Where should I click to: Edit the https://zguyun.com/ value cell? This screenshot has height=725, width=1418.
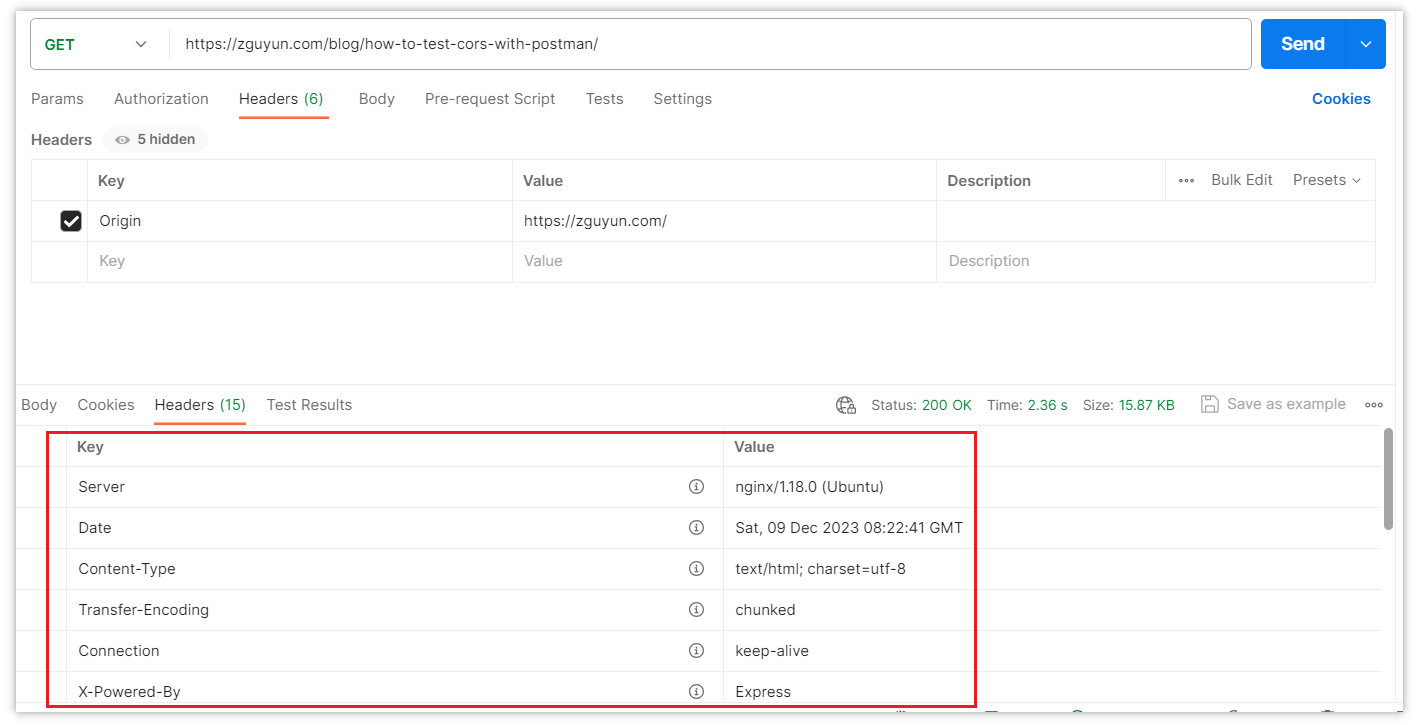click(x=724, y=221)
